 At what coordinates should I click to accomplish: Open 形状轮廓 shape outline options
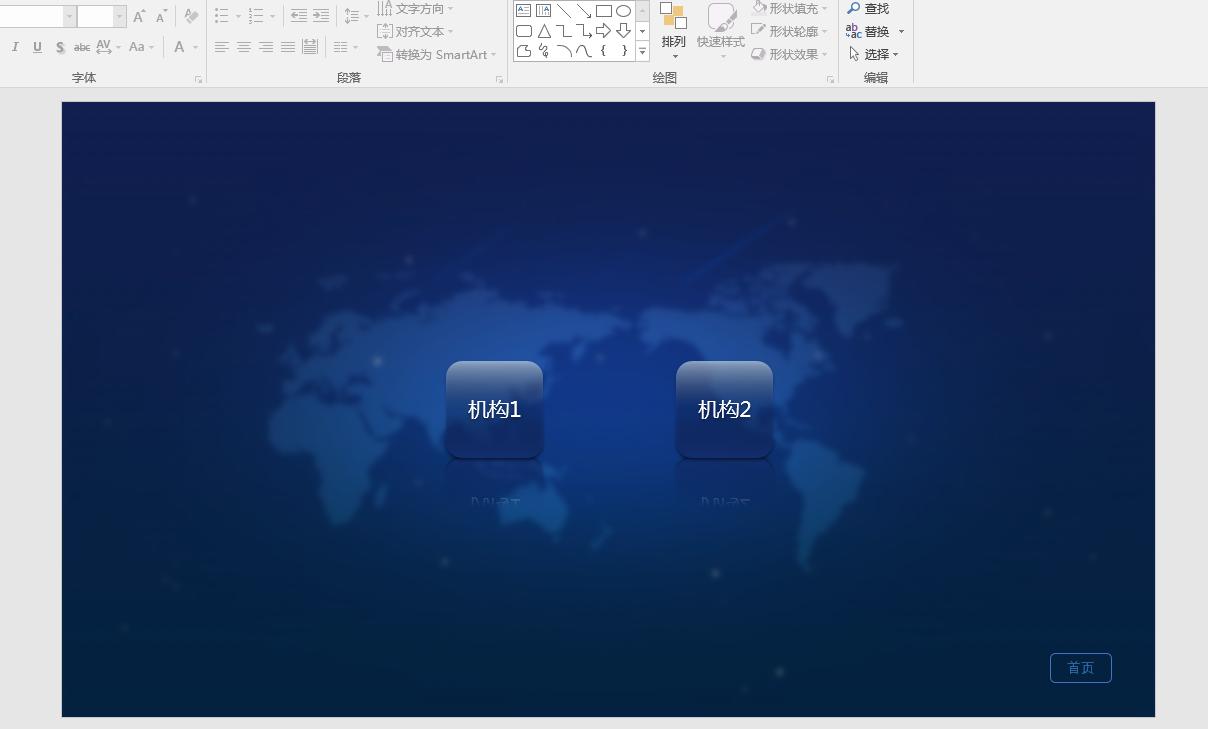pos(790,31)
